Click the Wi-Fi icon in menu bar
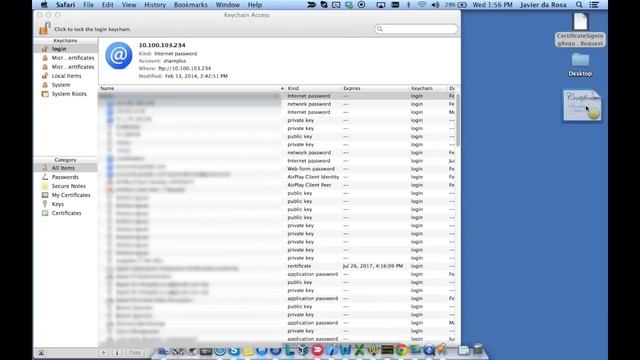This screenshot has height=360, width=640. coord(422,5)
